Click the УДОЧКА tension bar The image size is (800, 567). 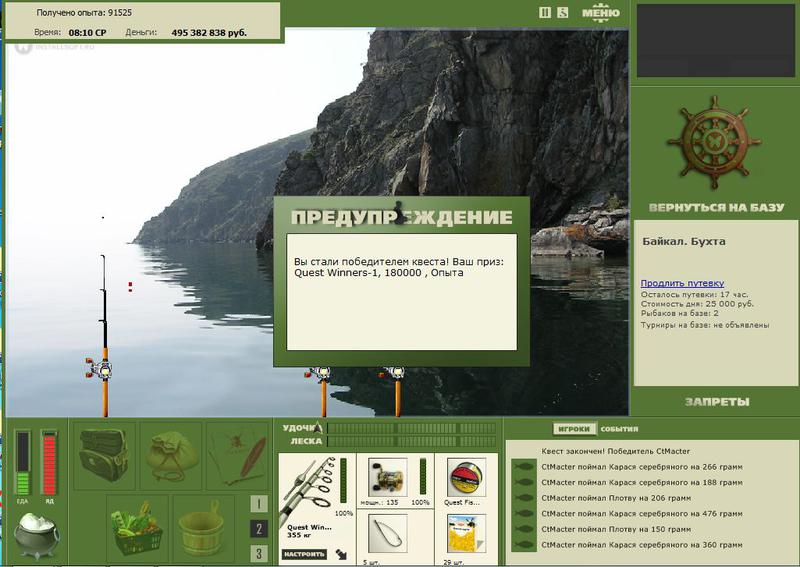[x=411, y=428]
